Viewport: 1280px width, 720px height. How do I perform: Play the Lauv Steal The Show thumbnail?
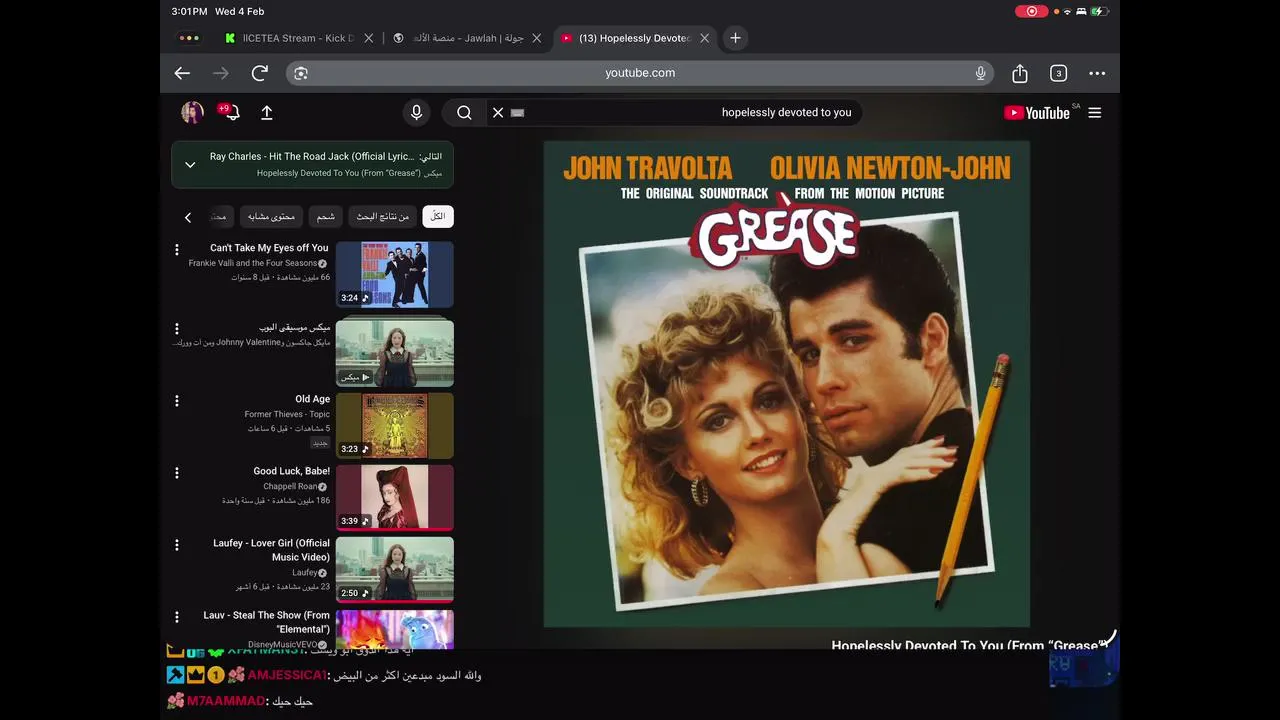point(394,629)
